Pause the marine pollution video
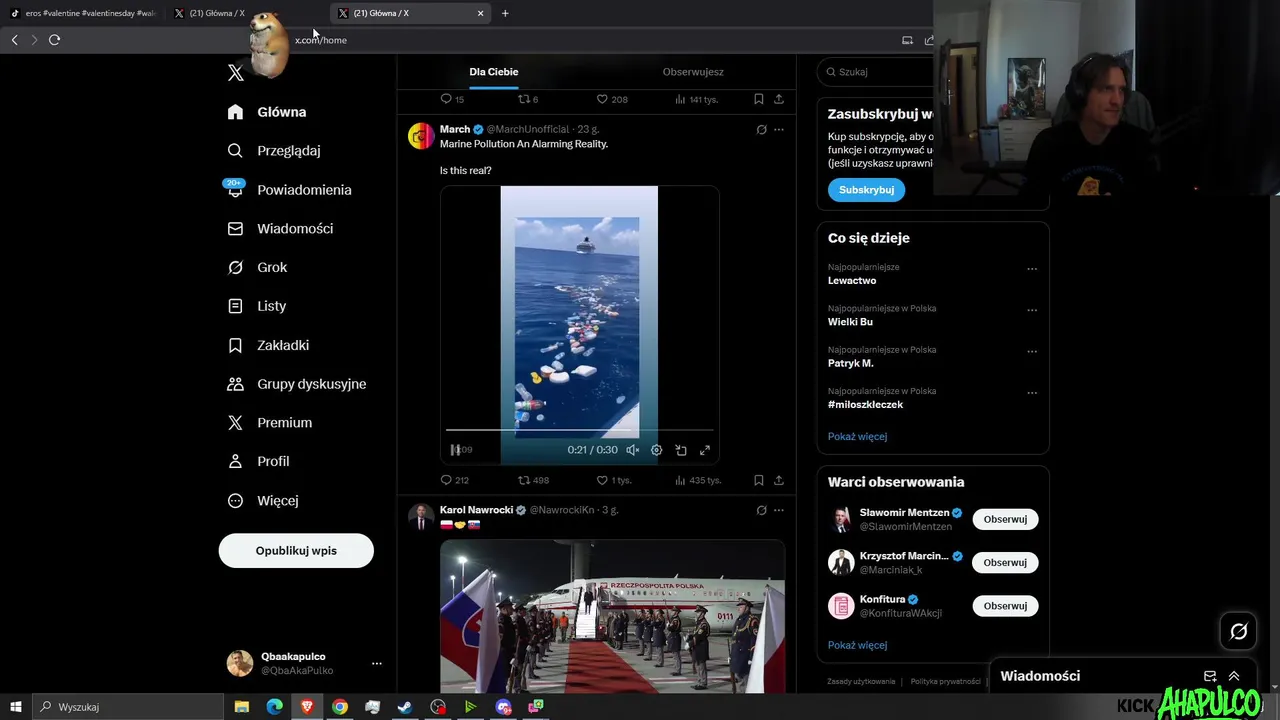 point(455,450)
